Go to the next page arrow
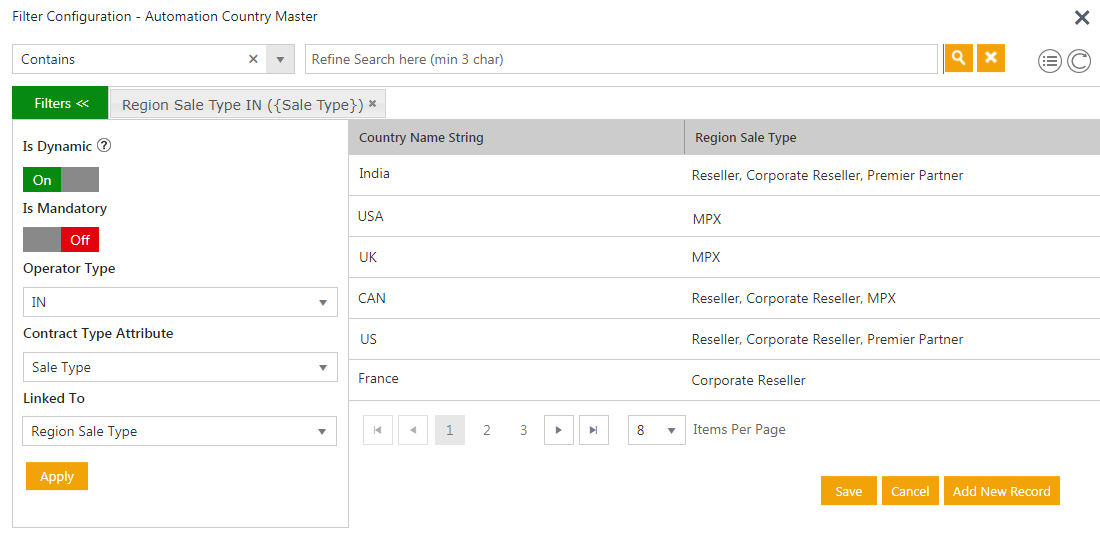1100x533 pixels. (558, 430)
